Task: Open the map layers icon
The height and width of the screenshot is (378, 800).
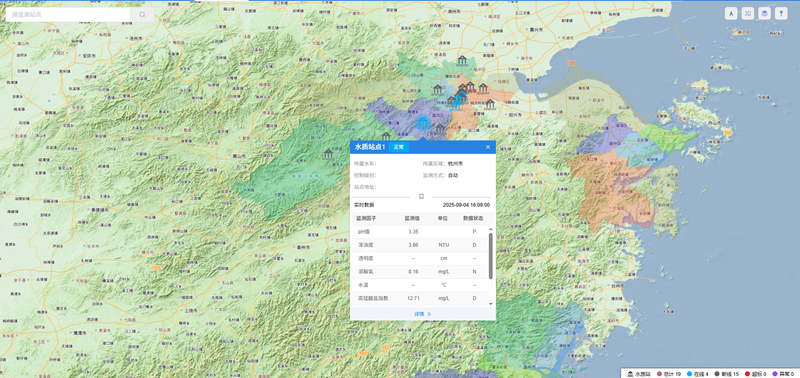Action: tap(764, 14)
